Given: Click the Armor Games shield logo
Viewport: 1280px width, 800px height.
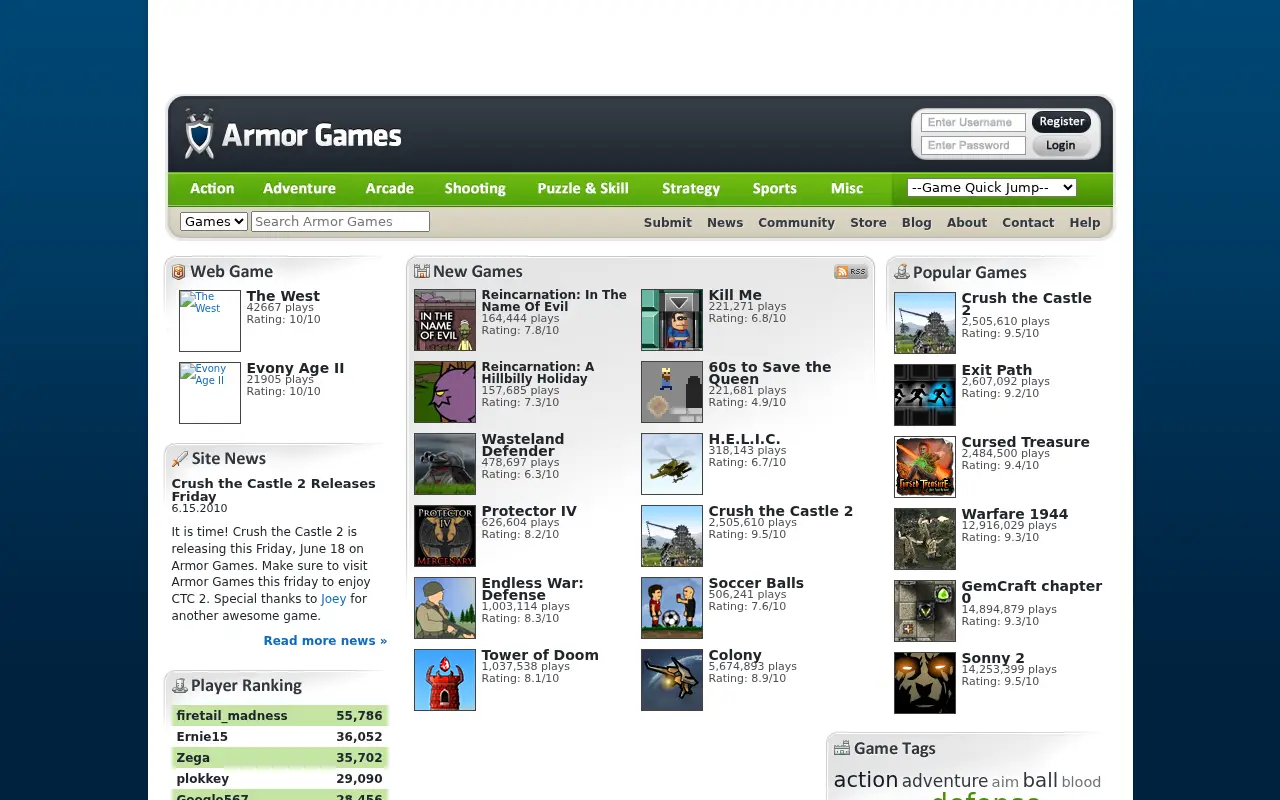Looking at the screenshot, I should (200, 134).
